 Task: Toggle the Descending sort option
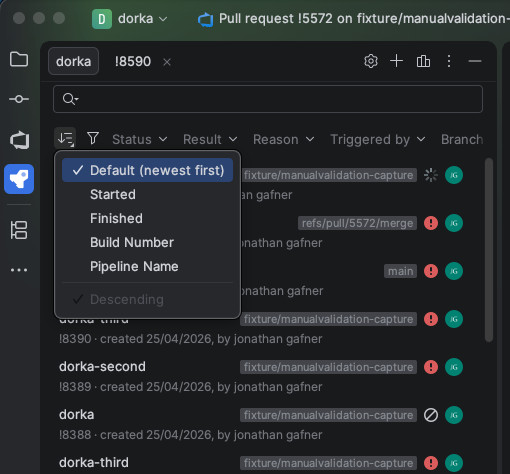coord(147,299)
